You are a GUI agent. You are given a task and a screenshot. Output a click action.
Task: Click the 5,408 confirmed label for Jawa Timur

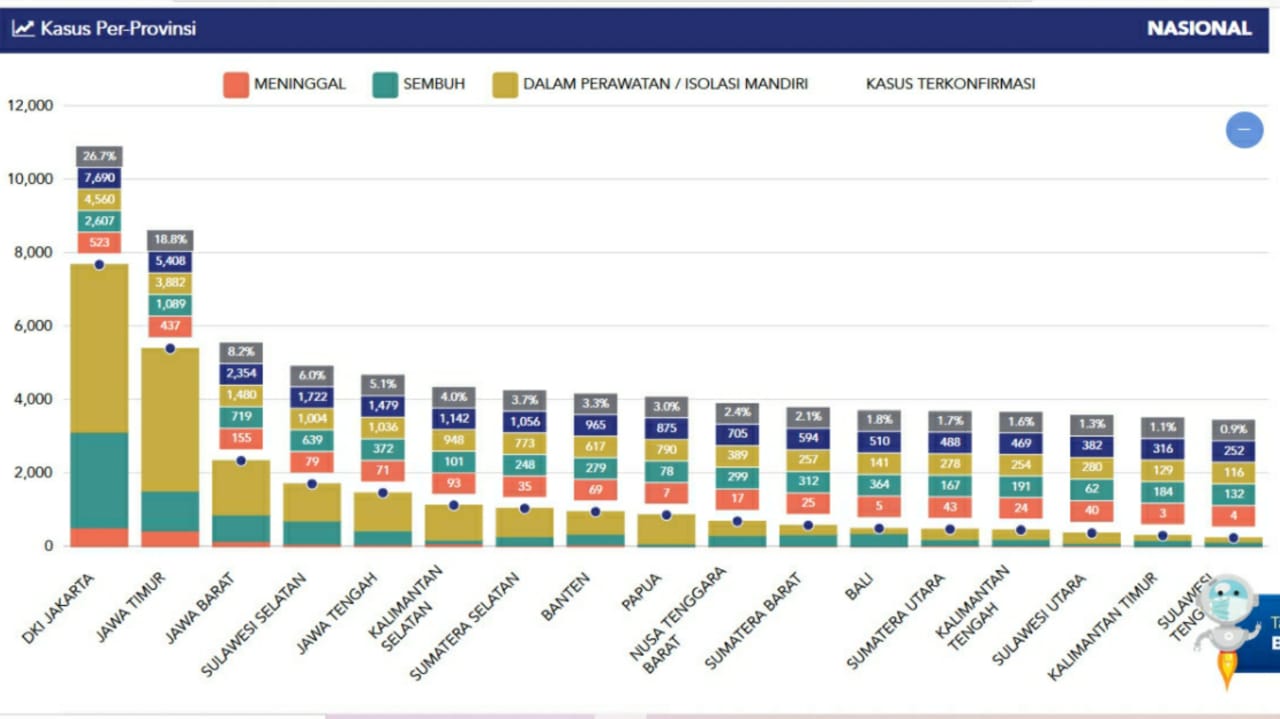point(170,262)
